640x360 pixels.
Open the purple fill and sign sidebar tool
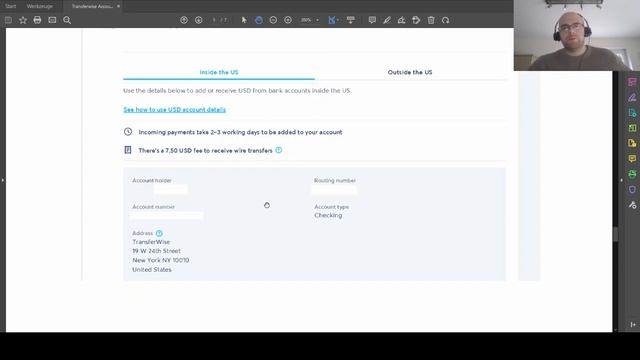click(632, 98)
